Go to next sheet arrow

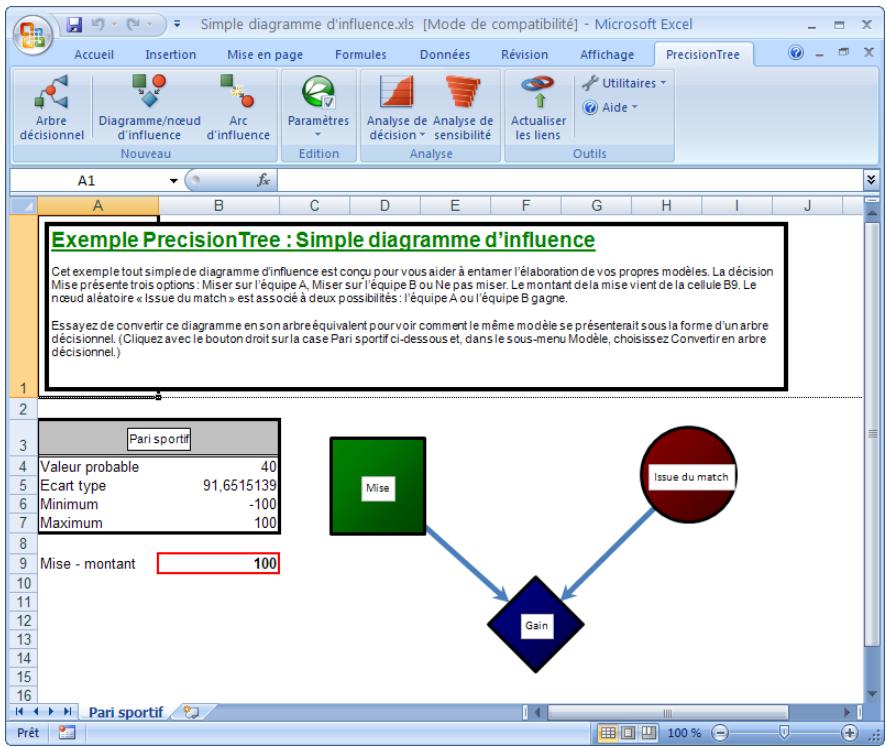click(51, 711)
